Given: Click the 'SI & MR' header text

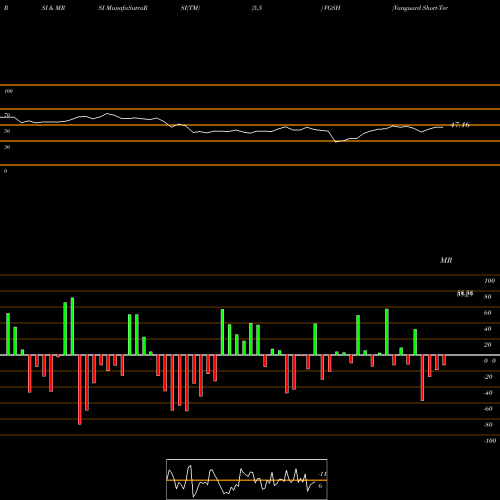Looking at the screenshot, I should coord(53,8).
